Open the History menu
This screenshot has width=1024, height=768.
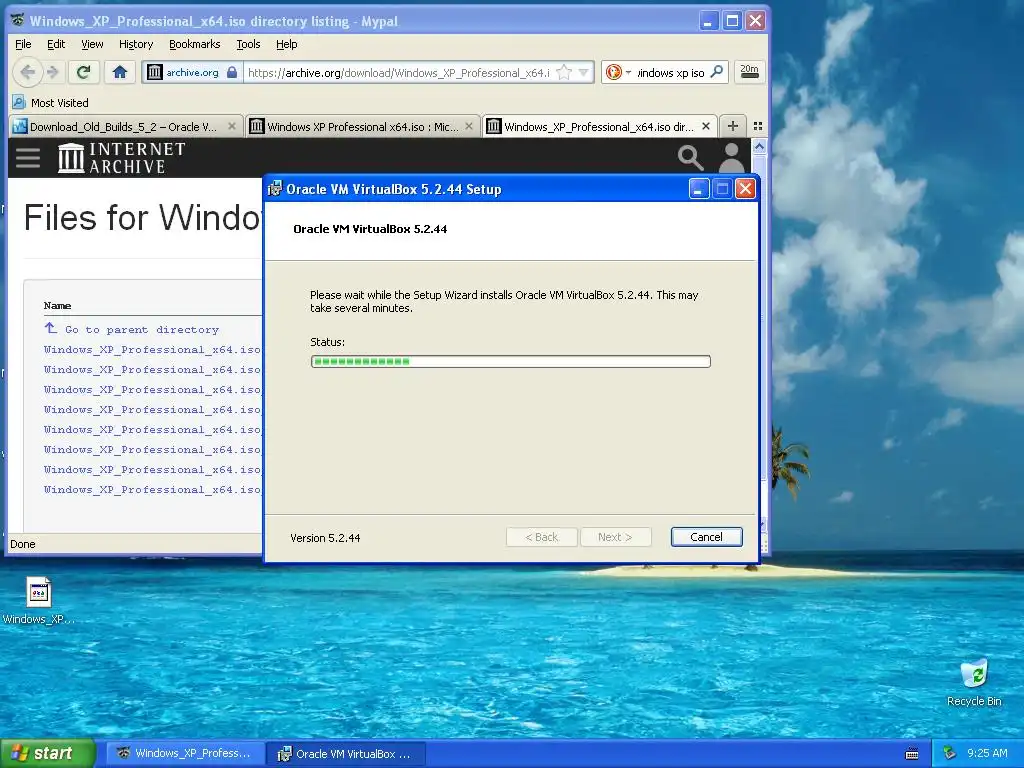click(x=136, y=44)
